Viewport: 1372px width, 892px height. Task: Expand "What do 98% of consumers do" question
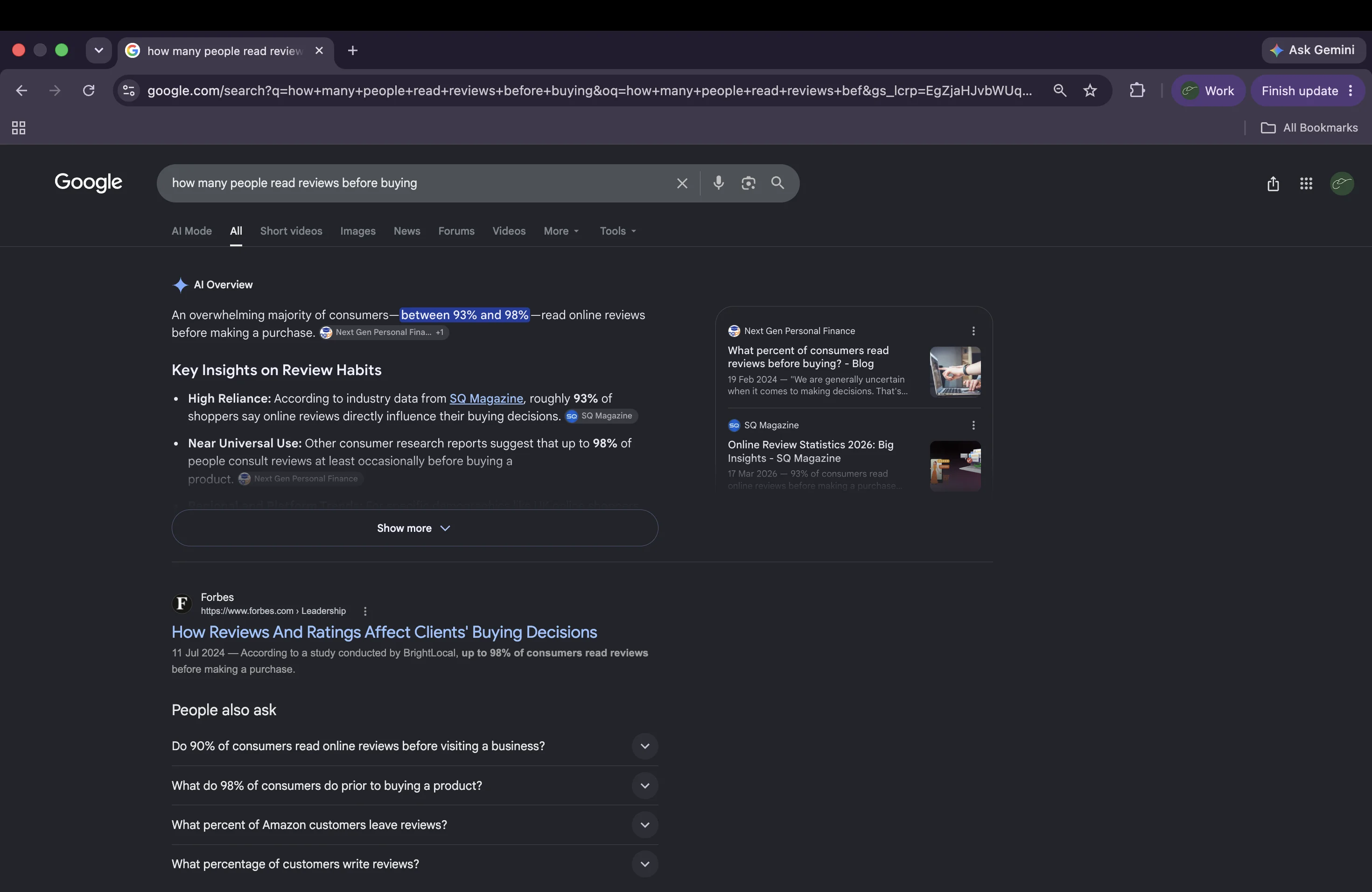pos(414,785)
